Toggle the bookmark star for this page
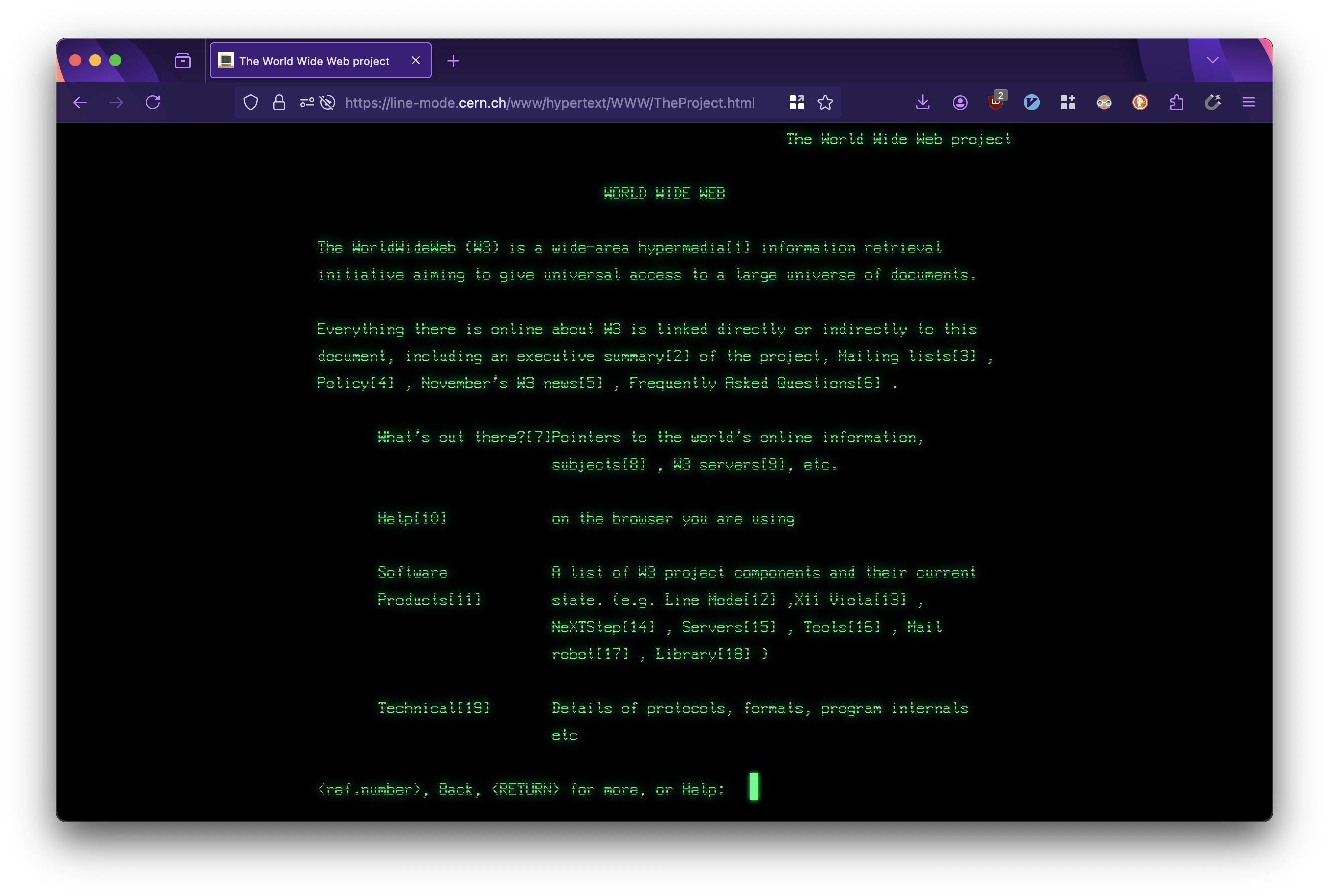The width and height of the screenshot is (1329, 896). 825,103
